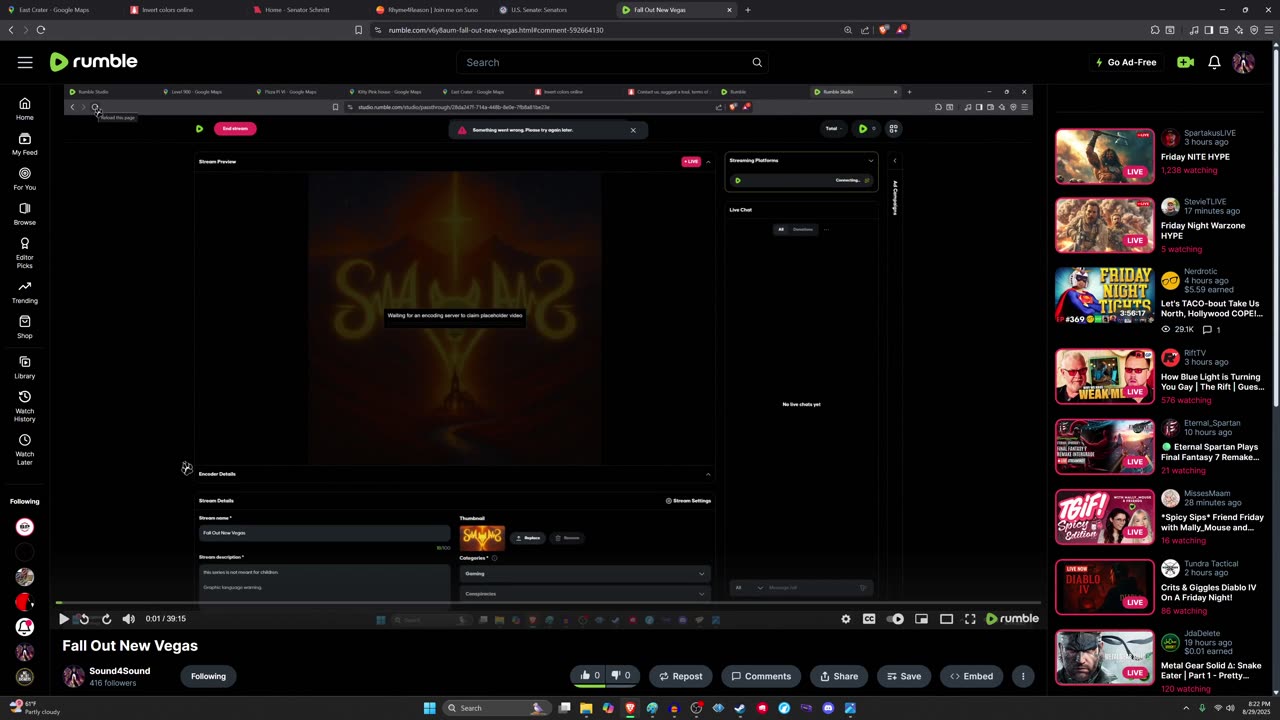The width and height of the screenshot is (1280, 720).
Task: Play the Fall Out New Vegas video
Action: [x=64, y=619]
